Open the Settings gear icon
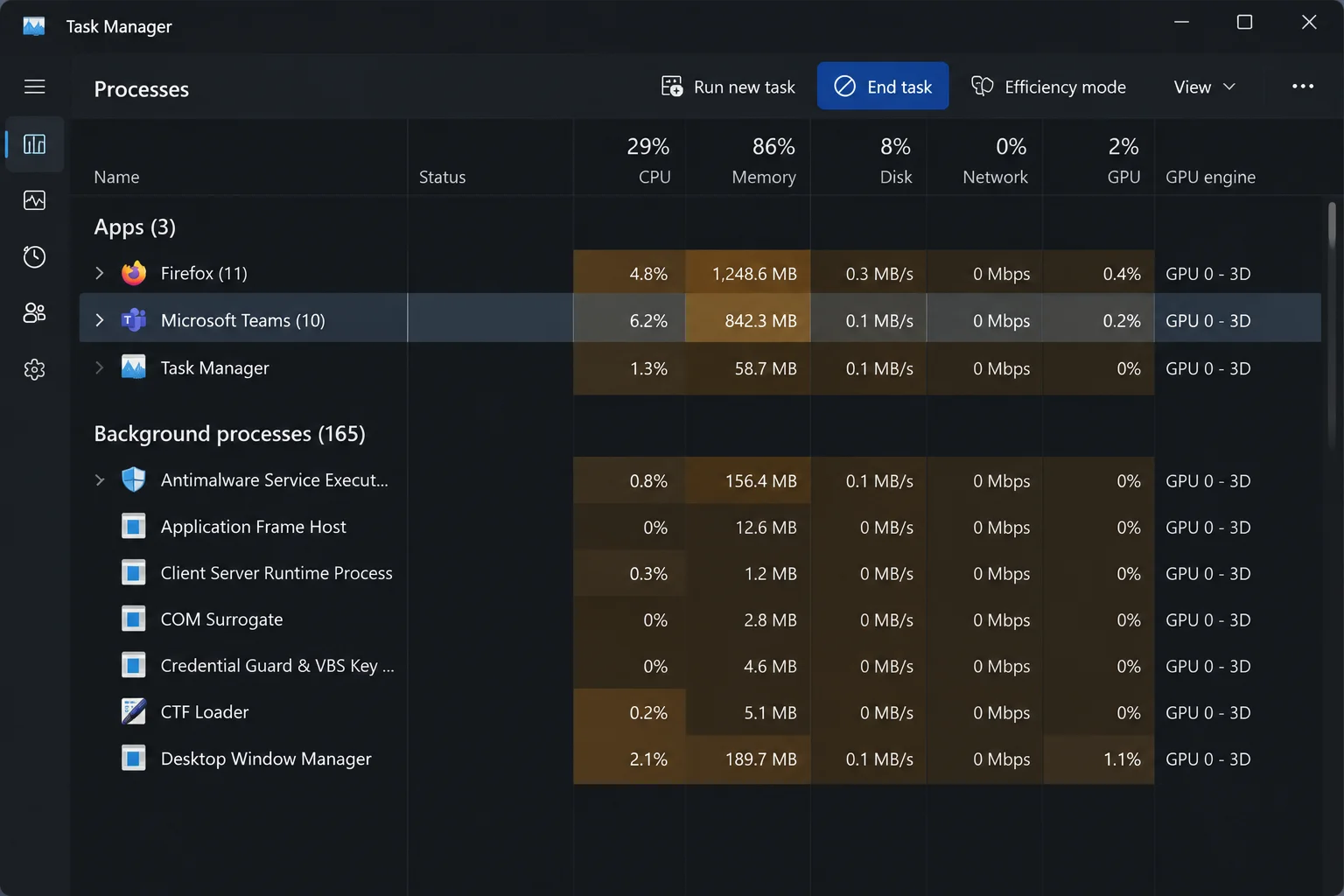The image size is (1344, 896). tap(34, 369)
